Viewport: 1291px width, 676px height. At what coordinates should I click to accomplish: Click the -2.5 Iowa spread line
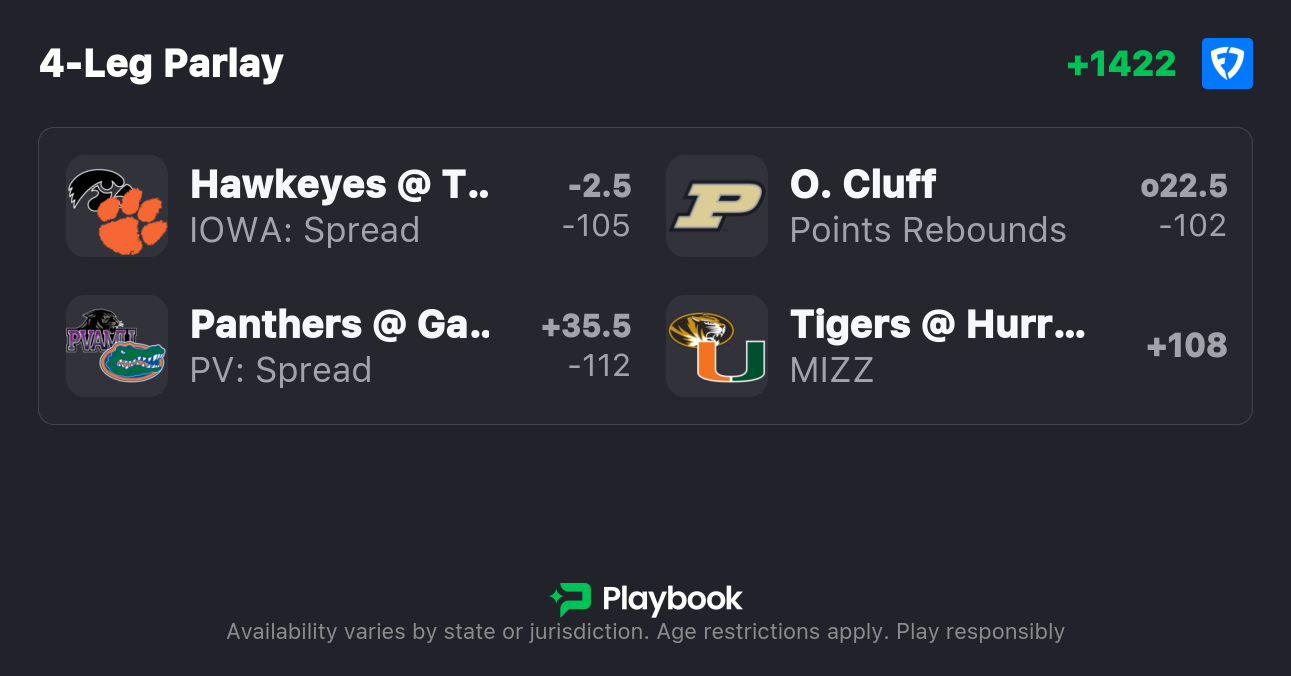pos(599,186)
